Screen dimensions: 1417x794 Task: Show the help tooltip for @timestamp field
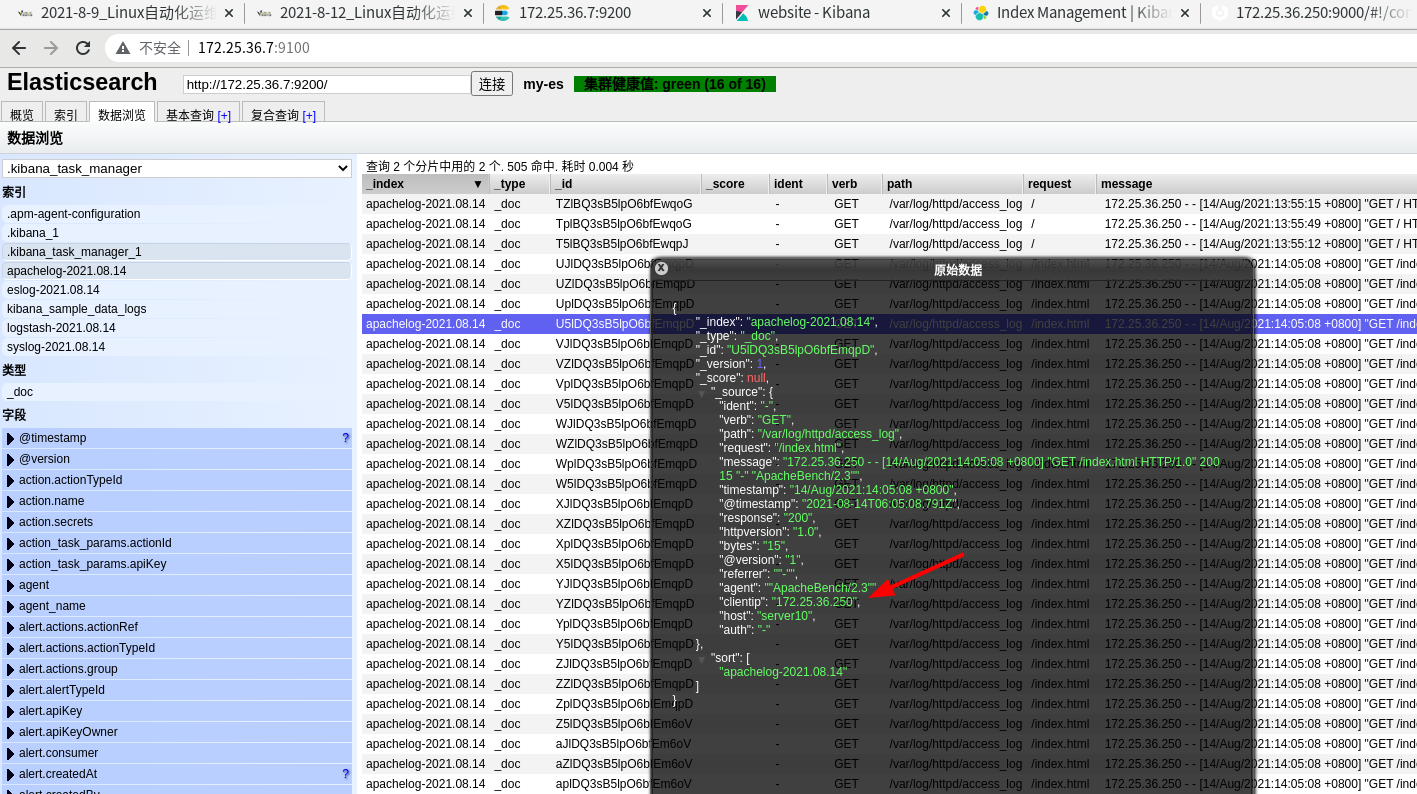click(x=346, y=438)
